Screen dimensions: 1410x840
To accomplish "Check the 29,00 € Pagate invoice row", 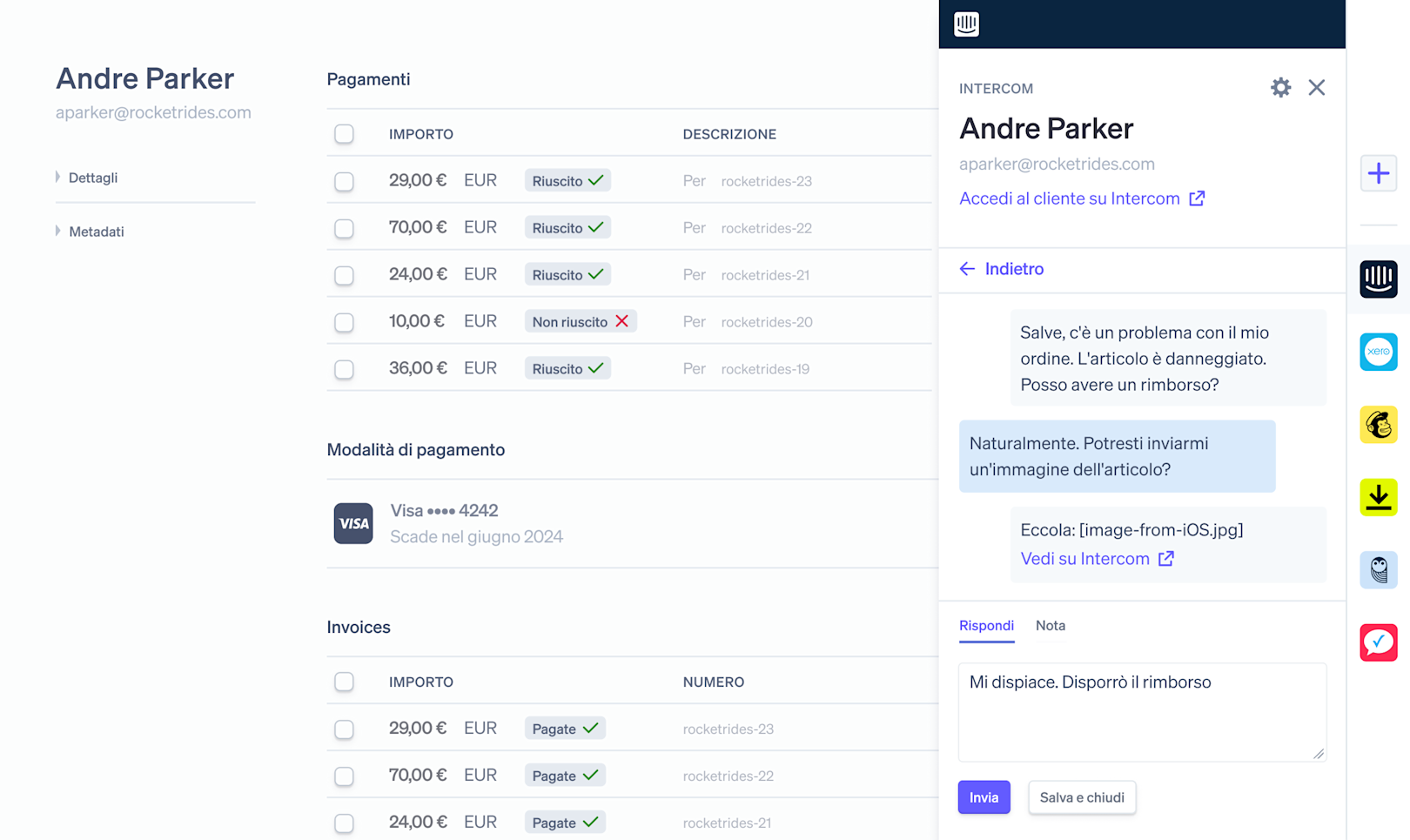I will (344, 729).
